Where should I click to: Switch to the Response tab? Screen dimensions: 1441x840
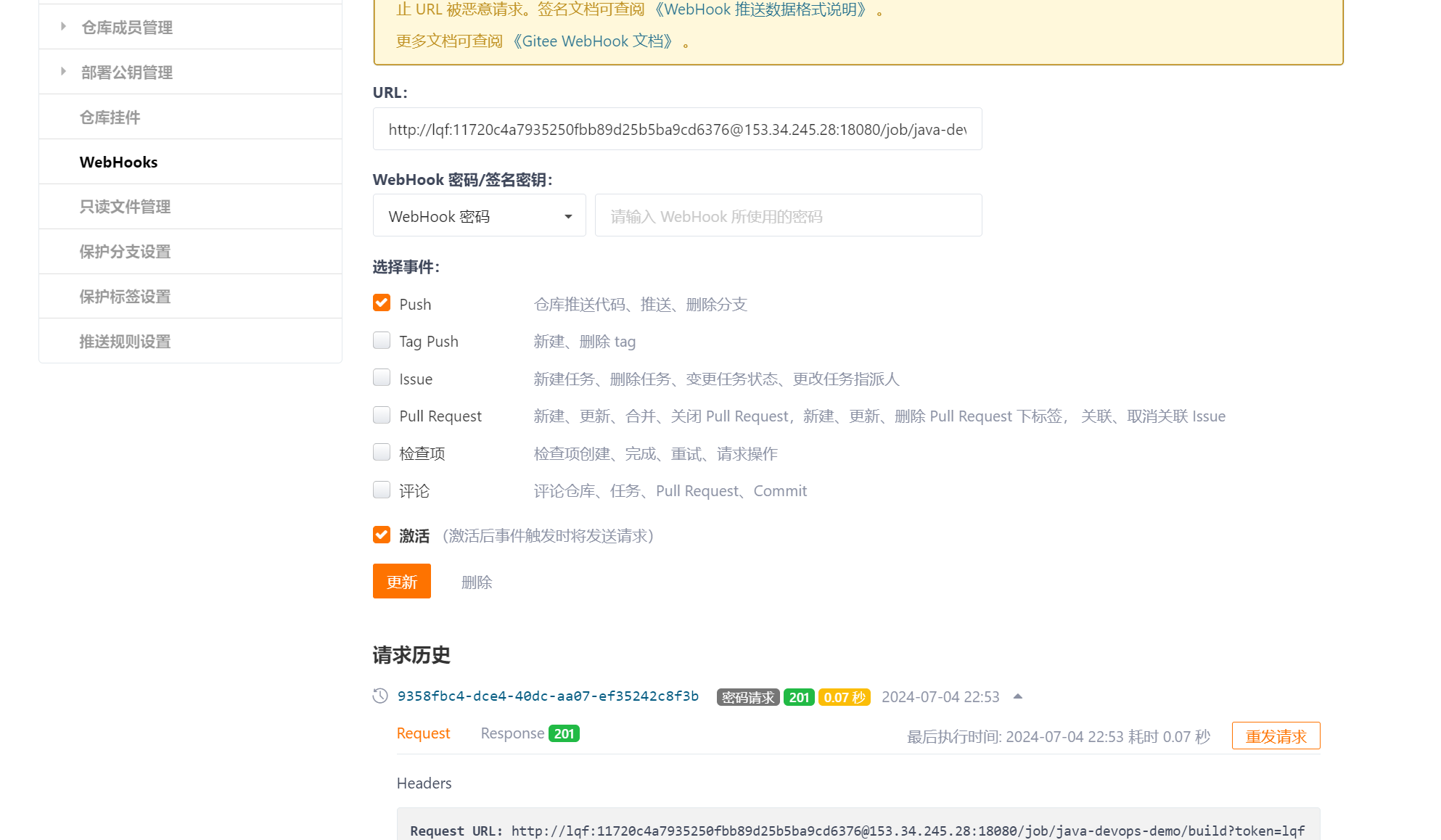(513, 733)
